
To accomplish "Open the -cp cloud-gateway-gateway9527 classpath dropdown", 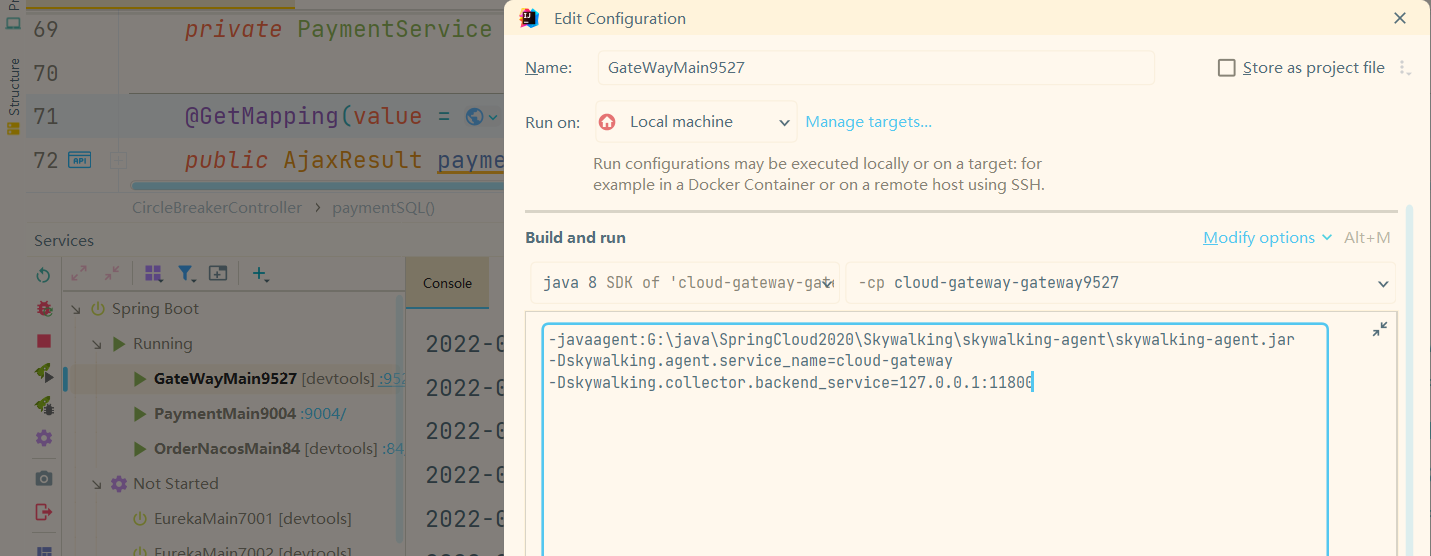I will pyautogui.click(x=1120, y=283).
